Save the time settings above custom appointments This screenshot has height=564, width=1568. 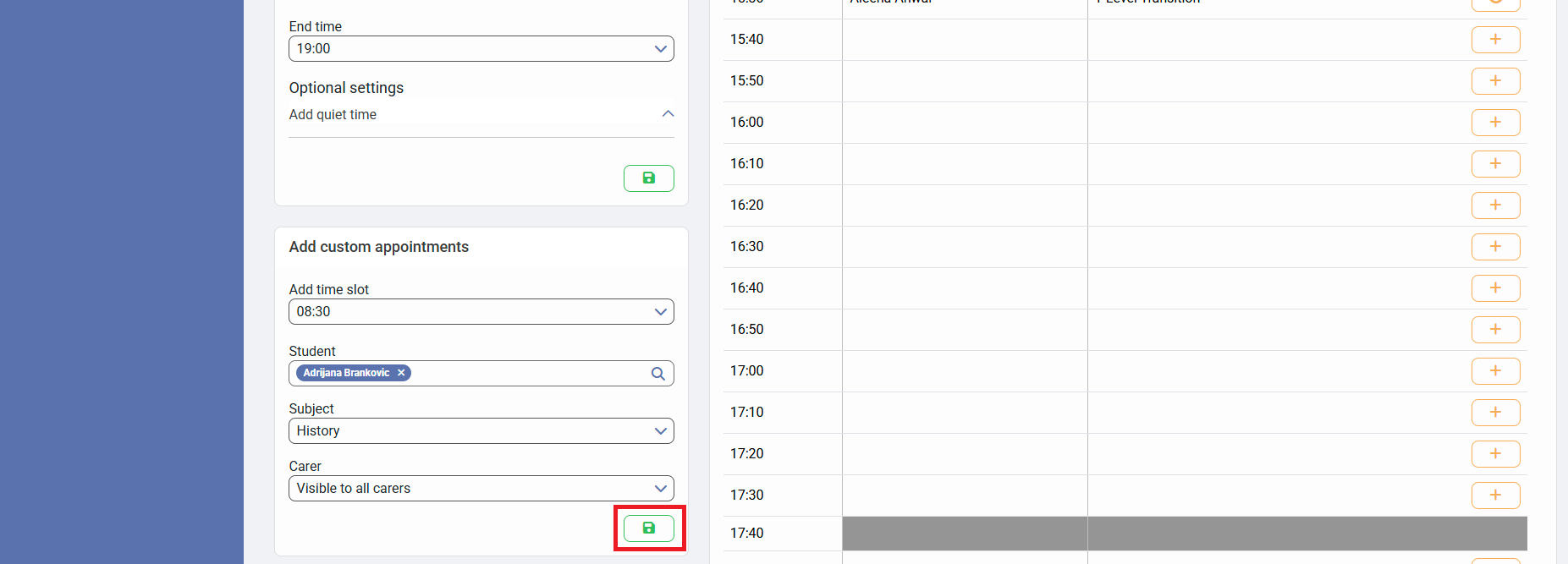(648, 178)
